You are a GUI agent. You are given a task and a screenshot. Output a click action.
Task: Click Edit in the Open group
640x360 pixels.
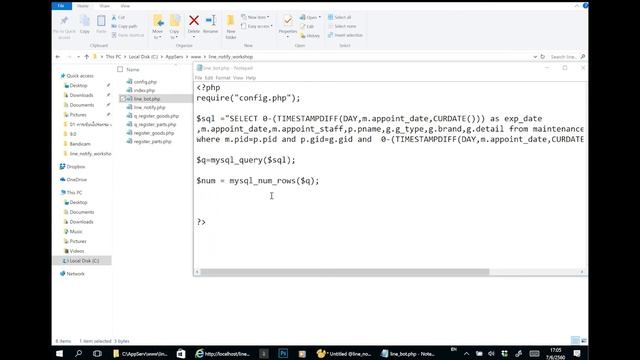[307, 27]
